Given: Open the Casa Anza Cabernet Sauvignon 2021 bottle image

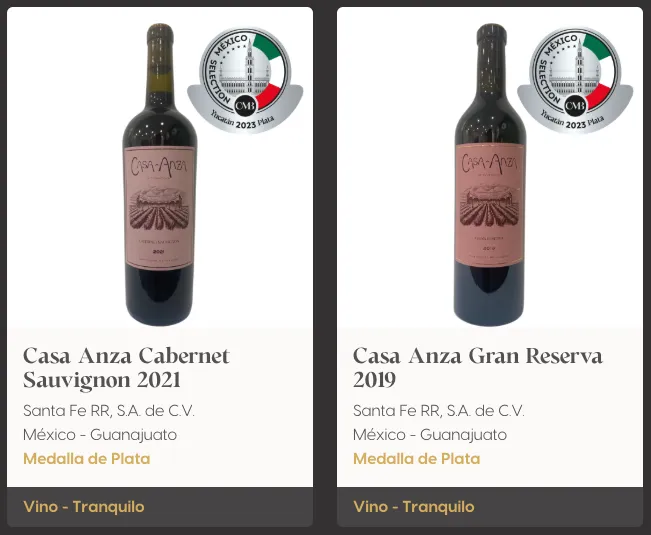Looking at the screenshot, I should tap(160, 174).
